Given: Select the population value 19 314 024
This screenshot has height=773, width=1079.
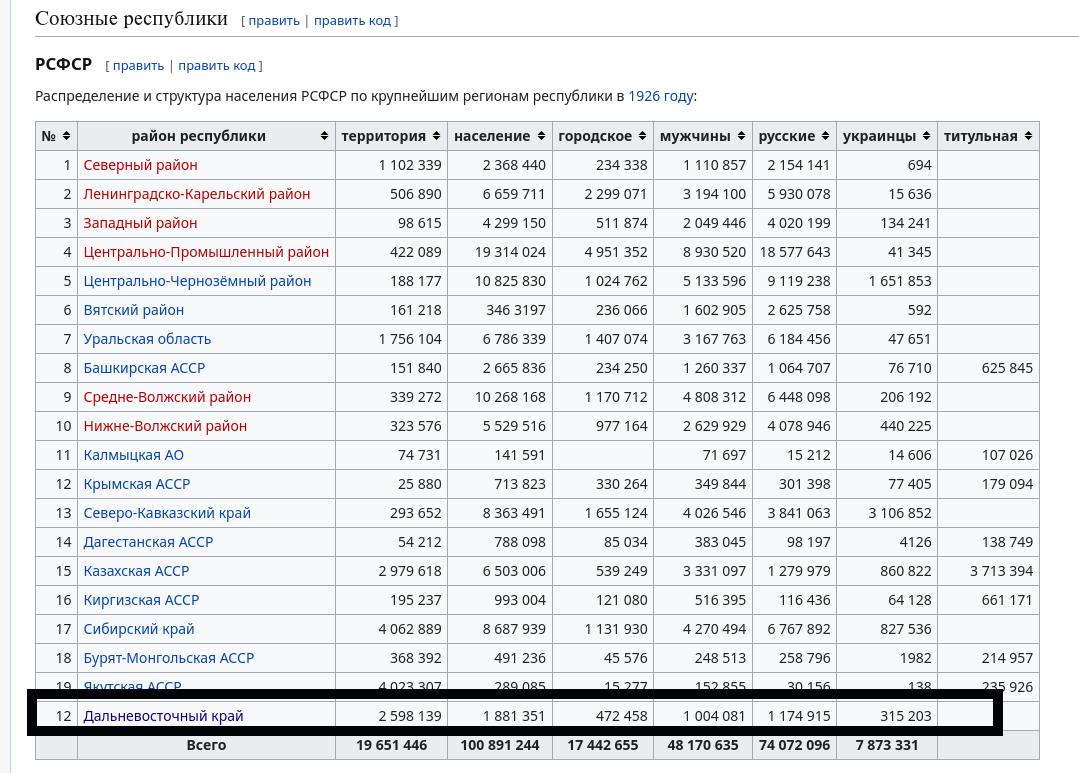Looking at the screenshot, I should tap(510, 252).
